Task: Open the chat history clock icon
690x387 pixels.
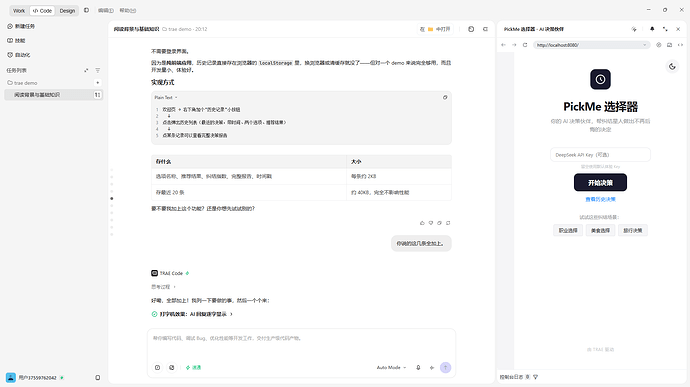Action: (471, 29)
